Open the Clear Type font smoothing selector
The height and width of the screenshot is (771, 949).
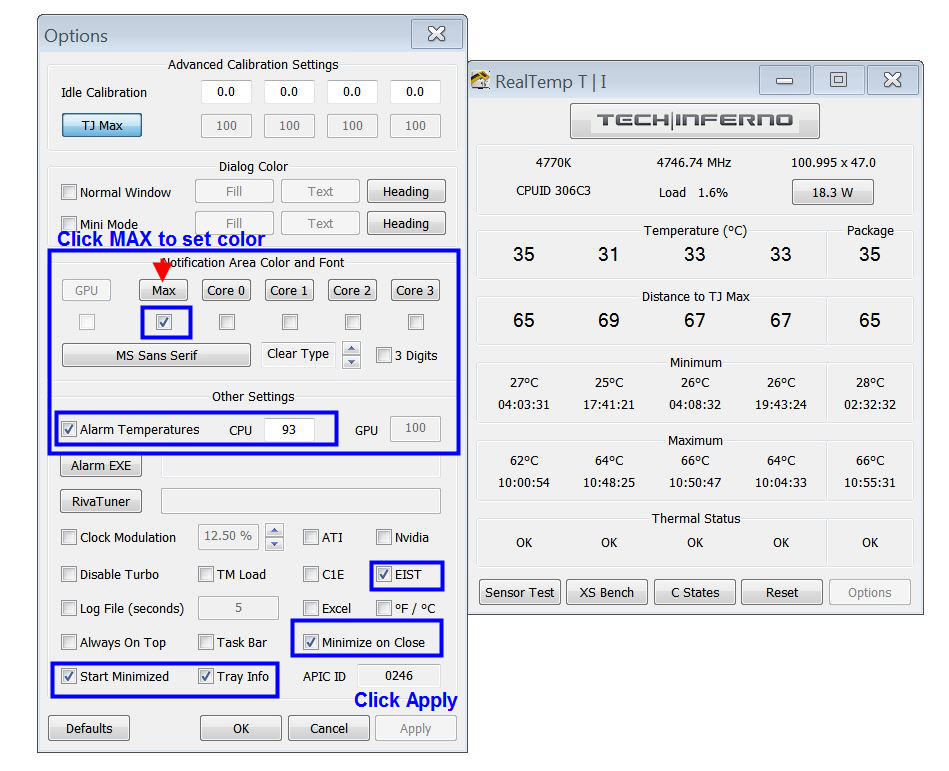pos(298,354)
